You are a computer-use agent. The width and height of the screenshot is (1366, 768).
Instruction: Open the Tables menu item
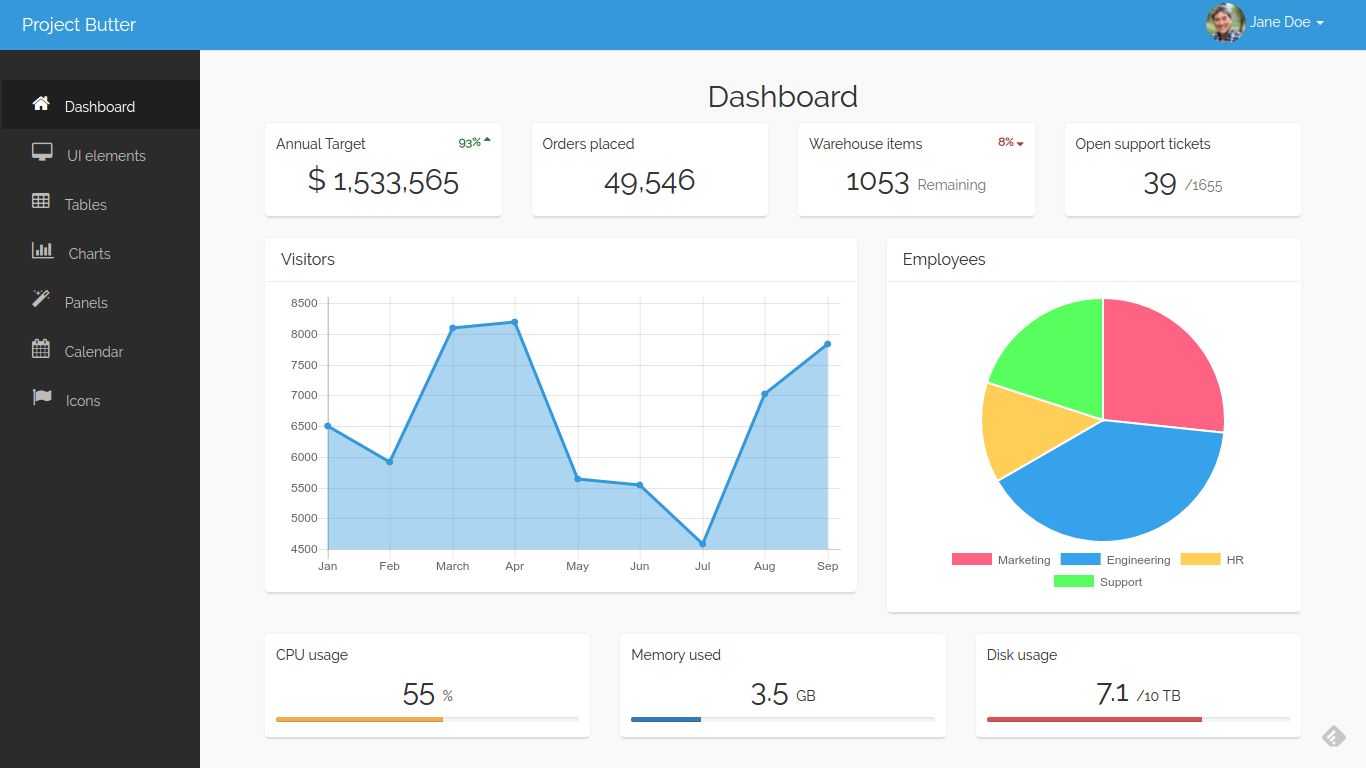tap(85, 205)
